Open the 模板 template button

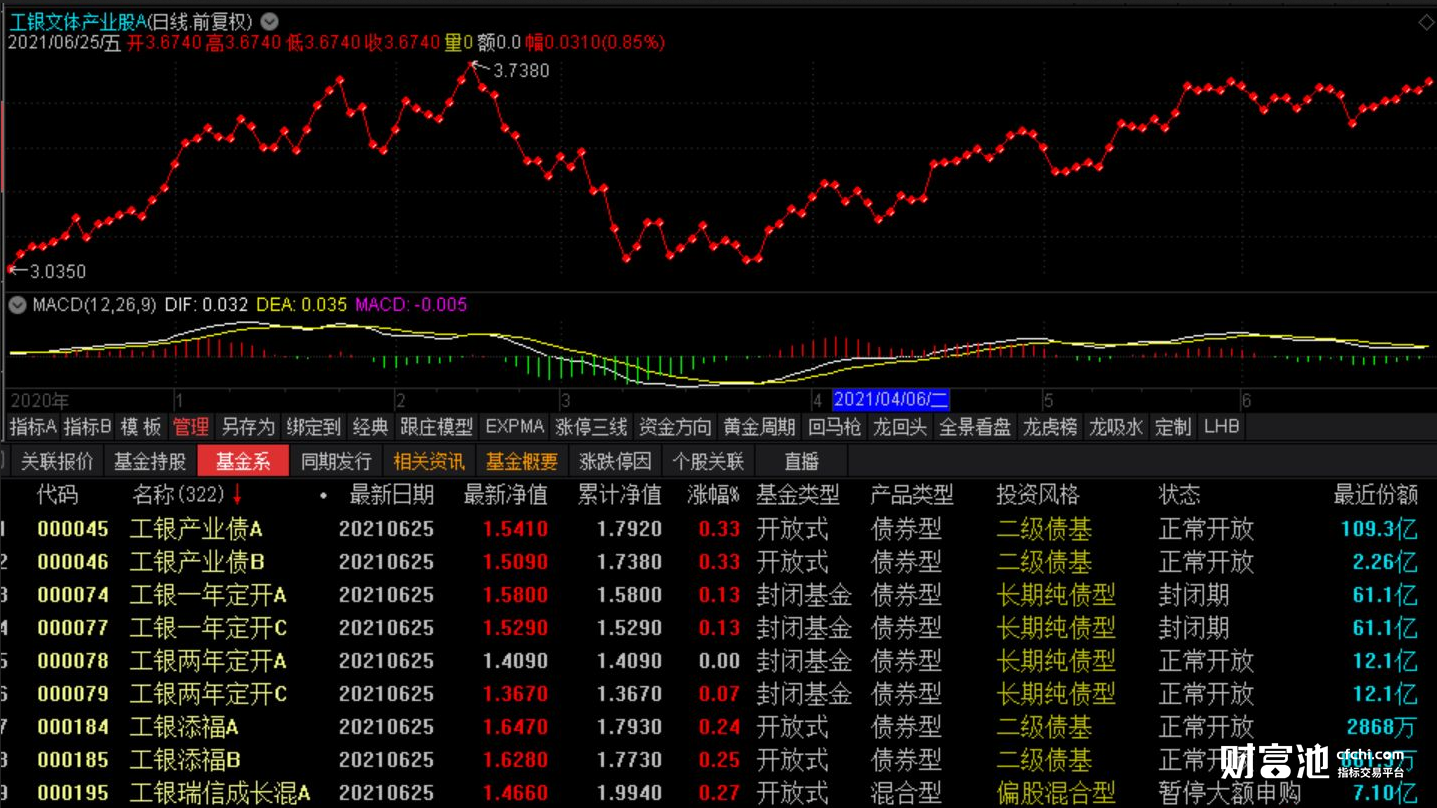click(x=141, y=427)
